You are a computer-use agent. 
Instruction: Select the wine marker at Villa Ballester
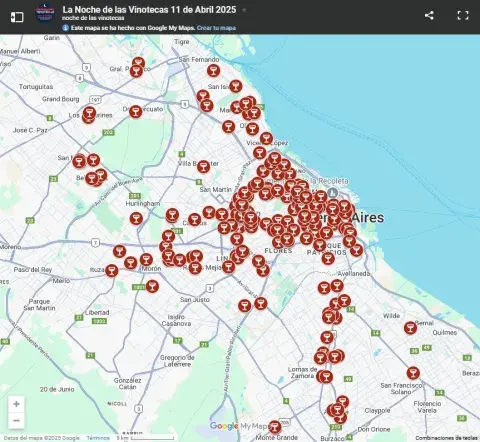(203, 167)
